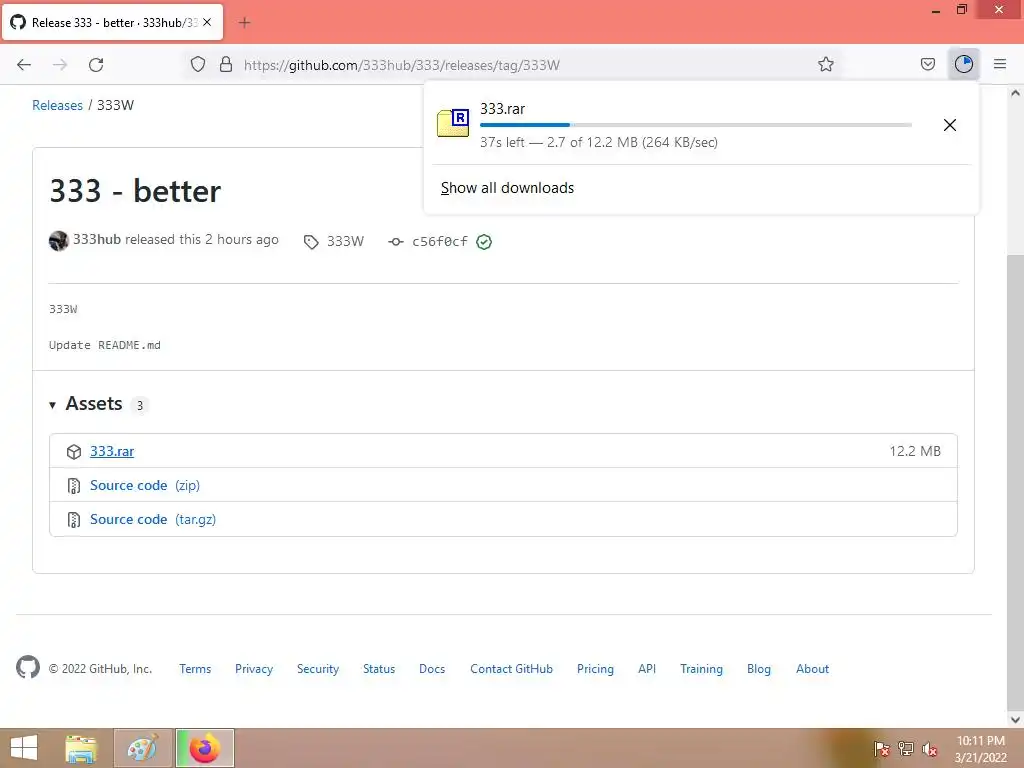1024x768 pixels.
Task: Open the tracking protection shield icon
Action: [x=198, y=64]
